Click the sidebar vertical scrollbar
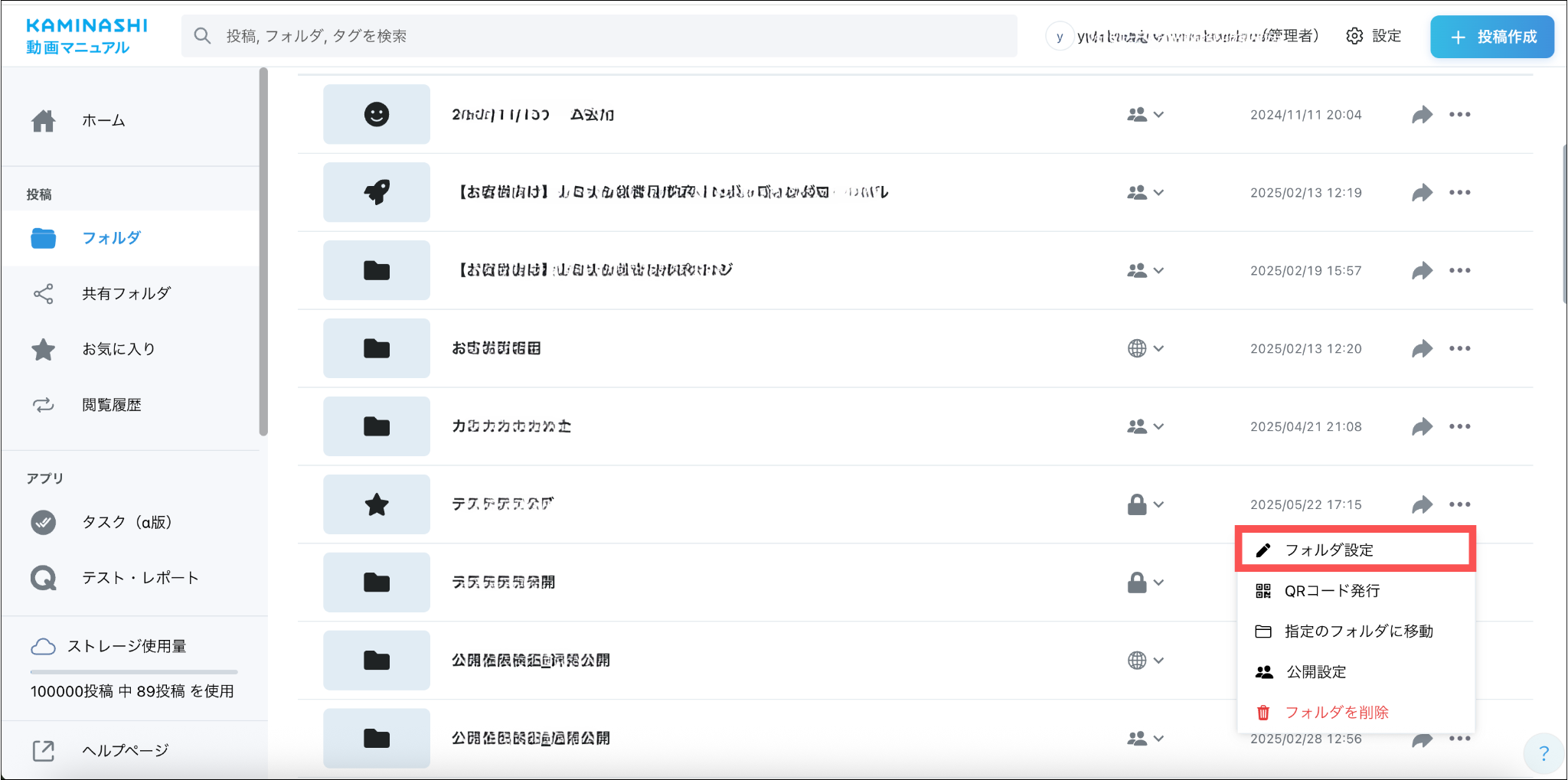Screen dimensions: 1568x780 point(263,252)
